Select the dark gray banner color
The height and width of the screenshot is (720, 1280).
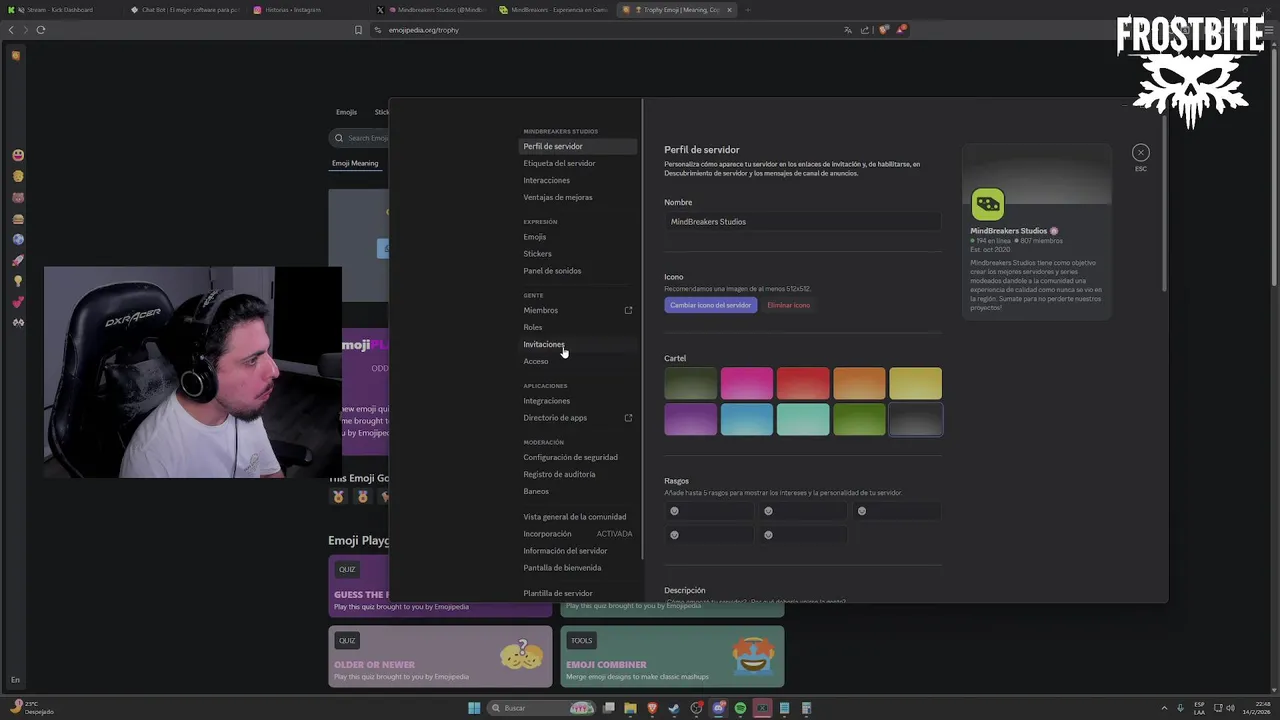point(915,419)
